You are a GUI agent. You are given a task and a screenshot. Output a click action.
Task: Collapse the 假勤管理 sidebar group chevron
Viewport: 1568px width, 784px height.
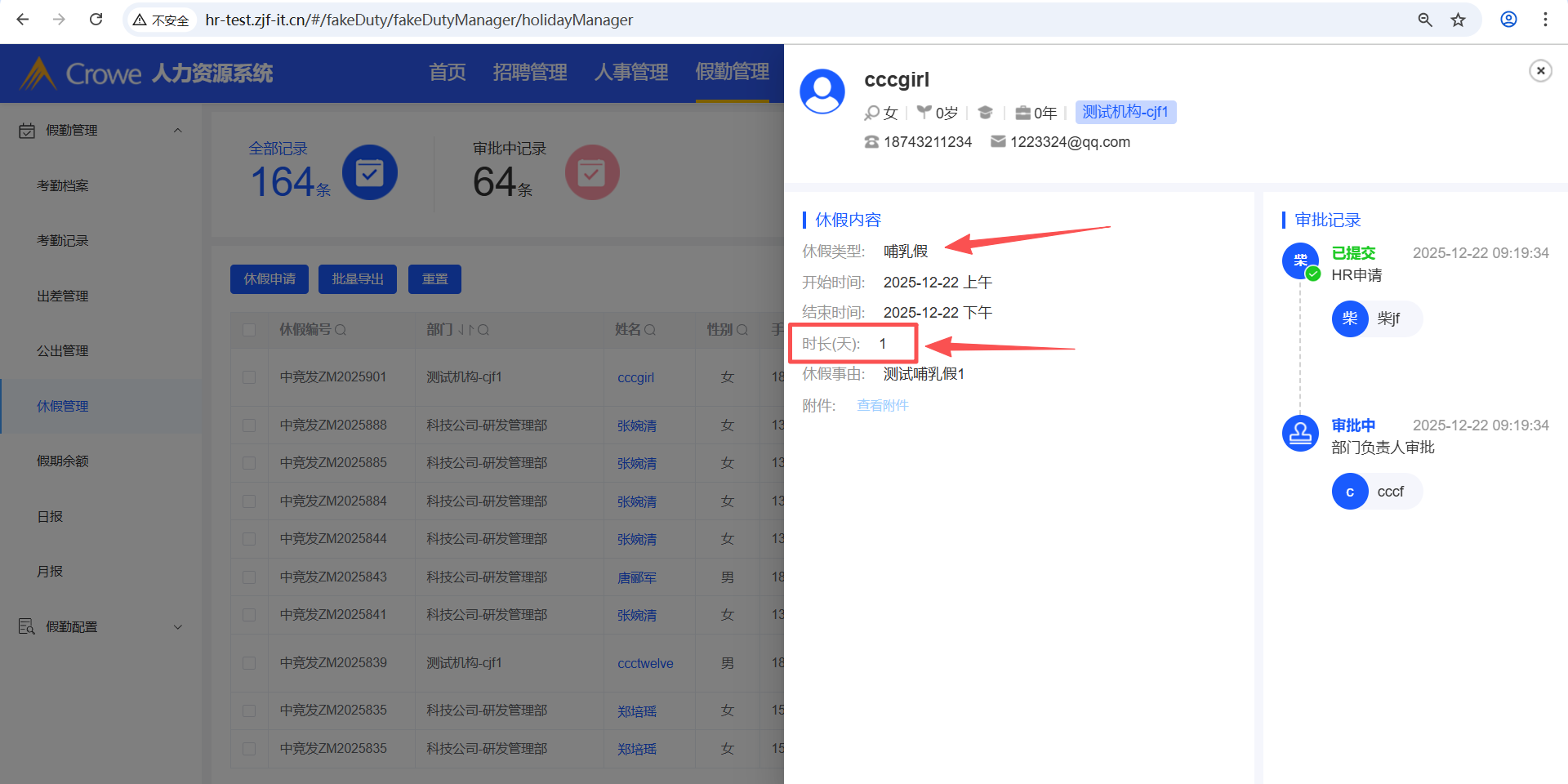pos(177,131)
